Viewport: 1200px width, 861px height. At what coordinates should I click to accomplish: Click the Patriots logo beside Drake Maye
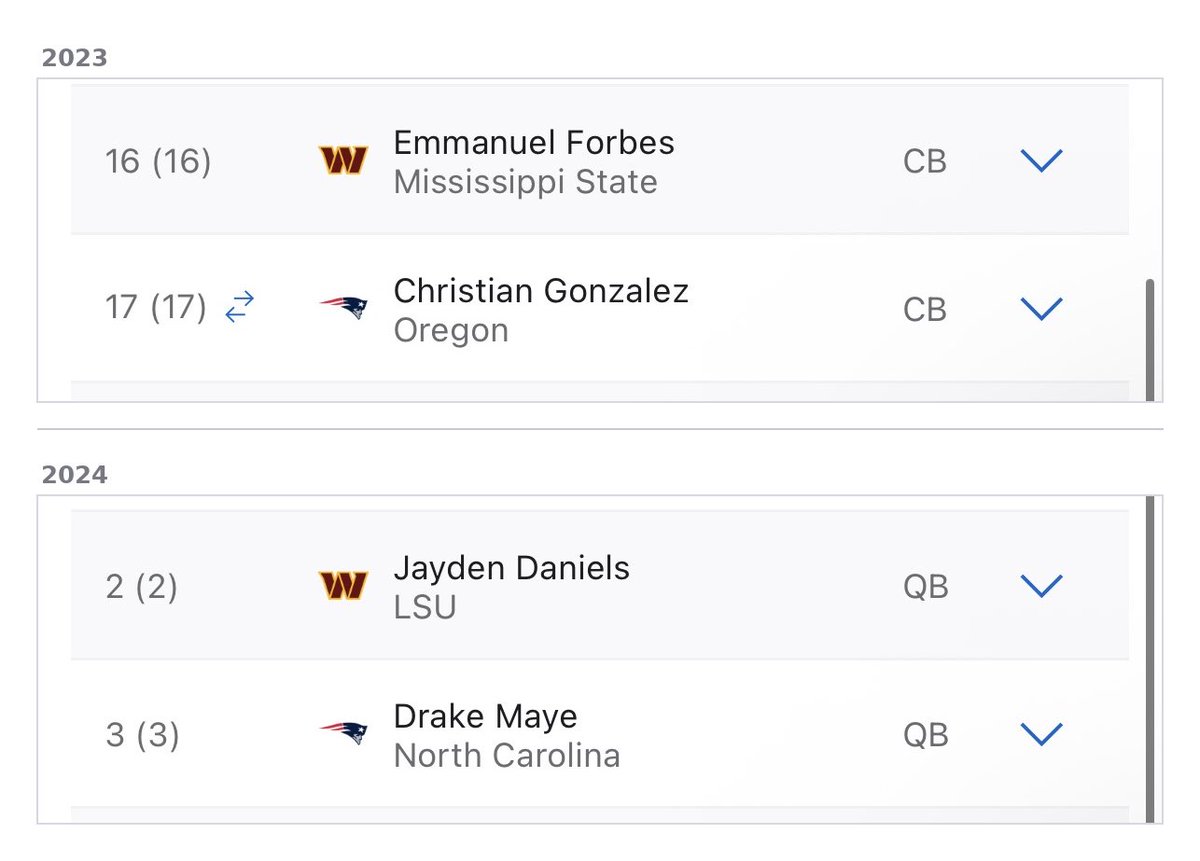[343, 733]
